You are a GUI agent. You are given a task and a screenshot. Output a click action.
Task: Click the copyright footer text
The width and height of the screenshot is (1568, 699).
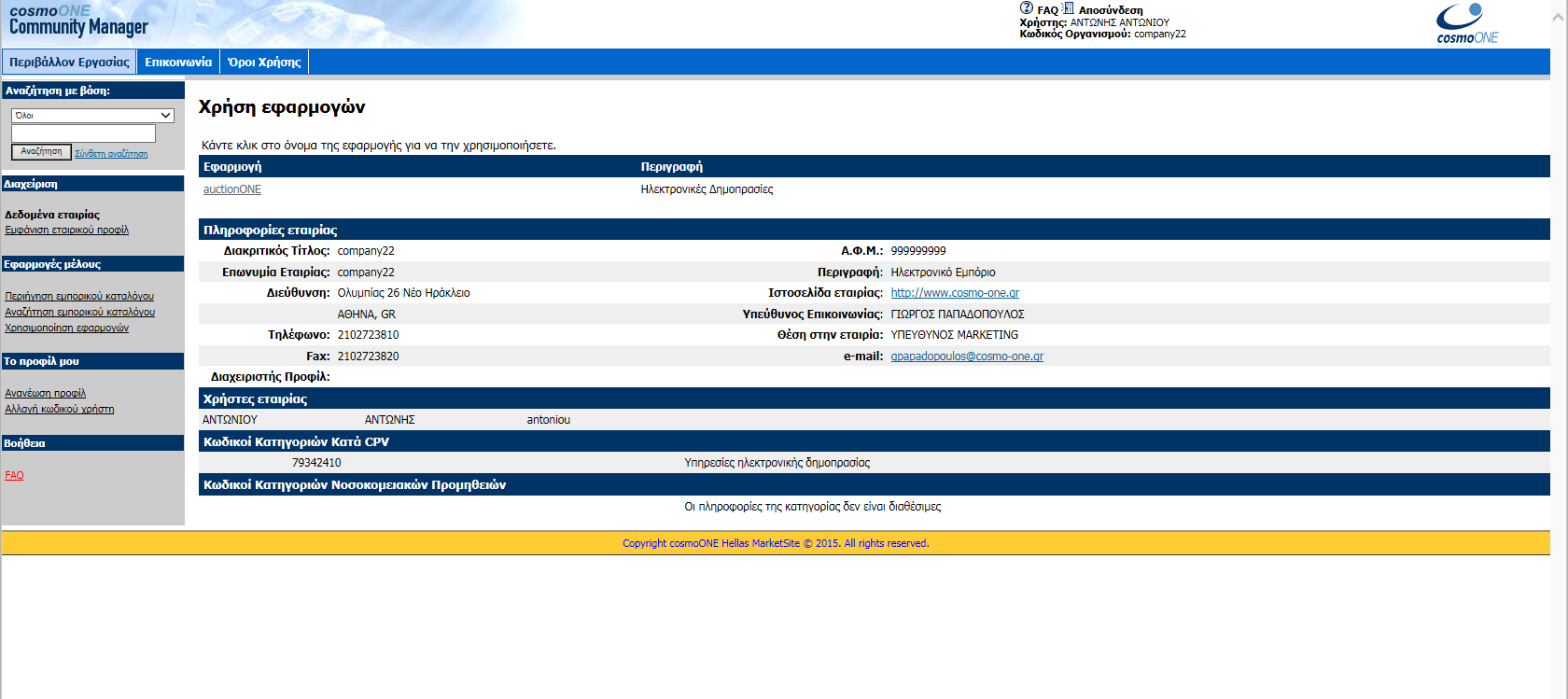[776, 543]
